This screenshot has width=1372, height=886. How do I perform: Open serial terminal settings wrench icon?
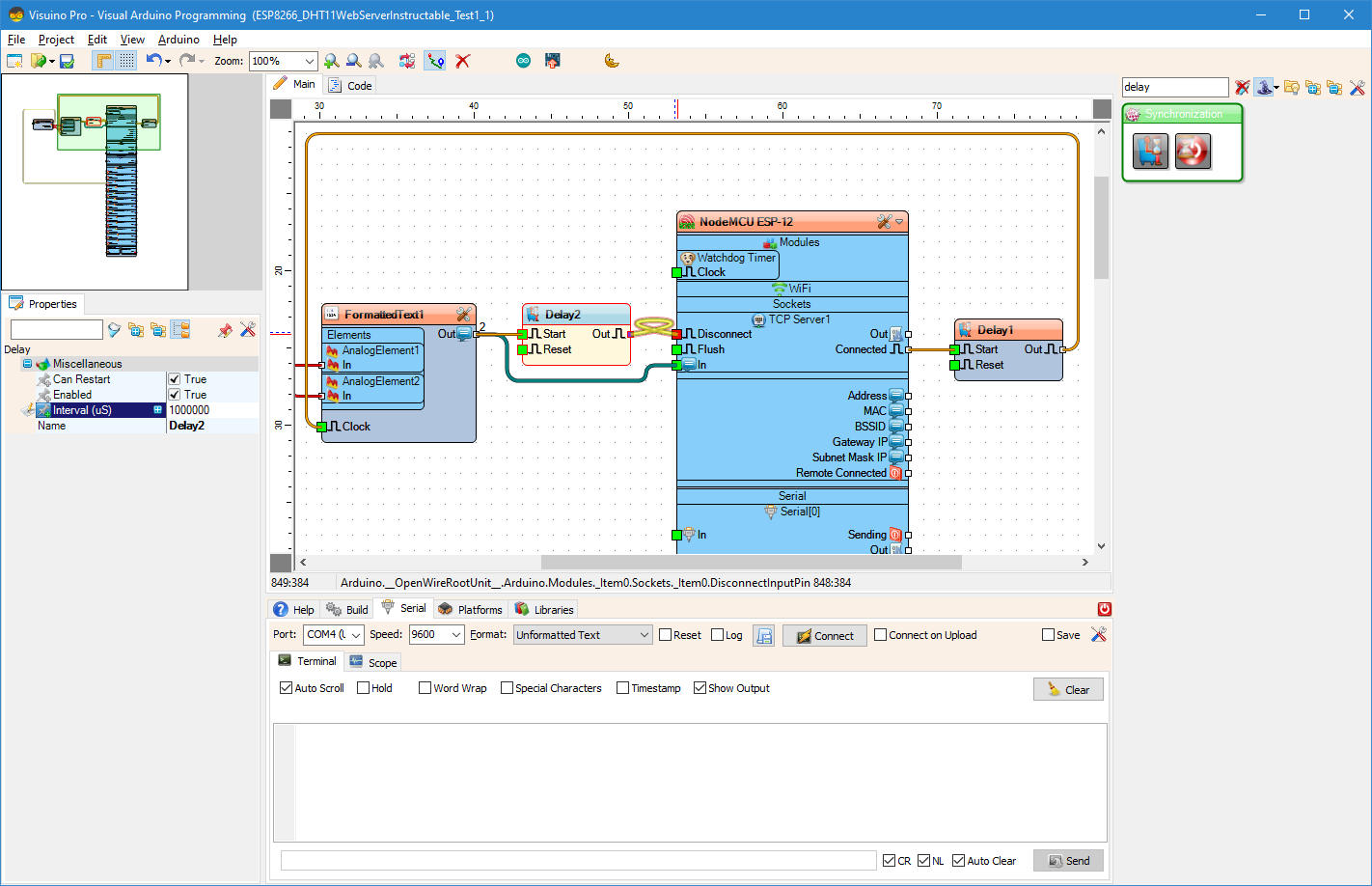tap(1098, 634)
